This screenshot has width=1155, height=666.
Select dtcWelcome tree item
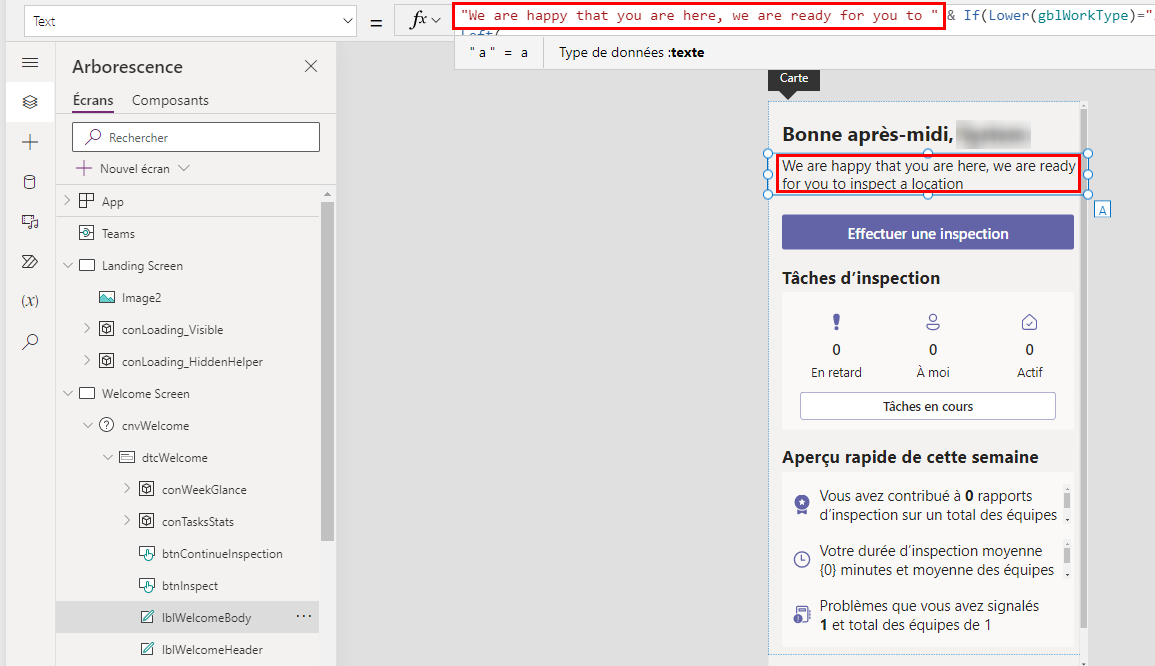[175, 458]
